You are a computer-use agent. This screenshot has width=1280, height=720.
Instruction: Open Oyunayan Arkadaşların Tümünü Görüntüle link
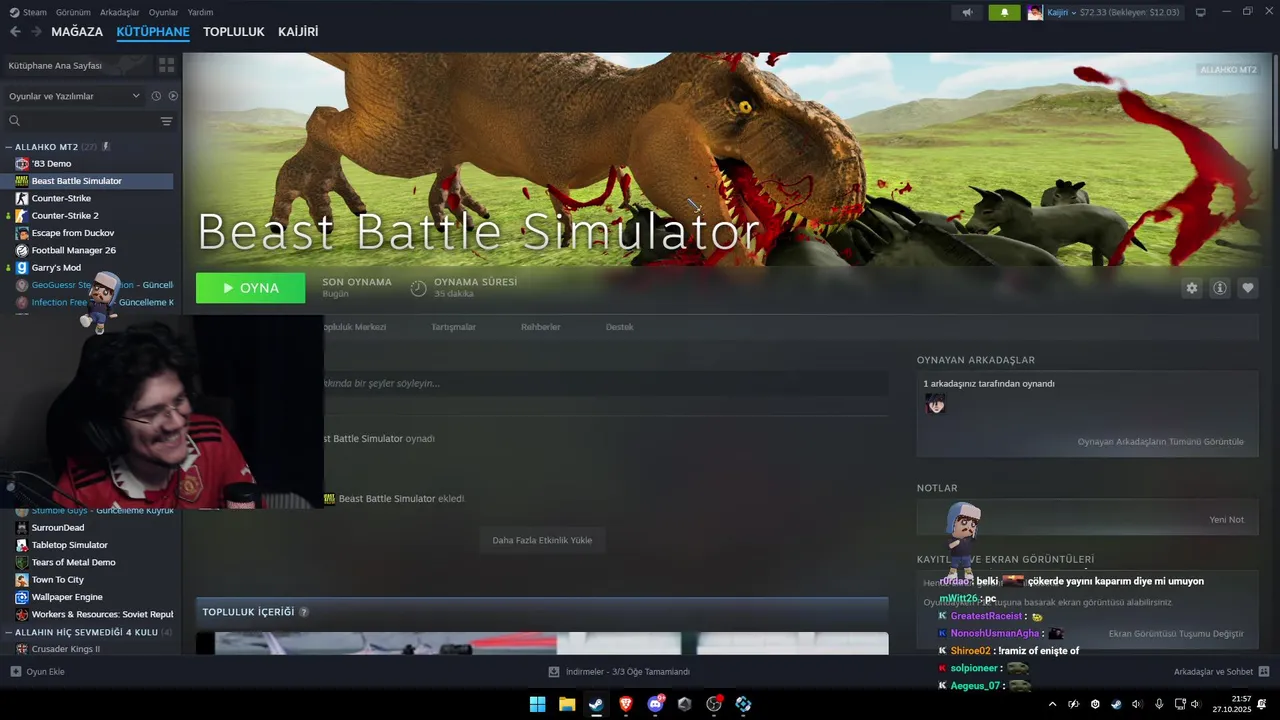coord(1160,442)
